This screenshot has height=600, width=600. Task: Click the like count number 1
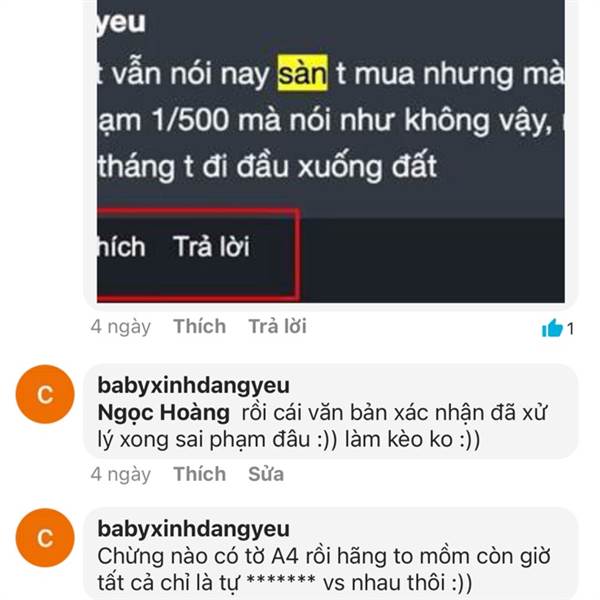570,329
